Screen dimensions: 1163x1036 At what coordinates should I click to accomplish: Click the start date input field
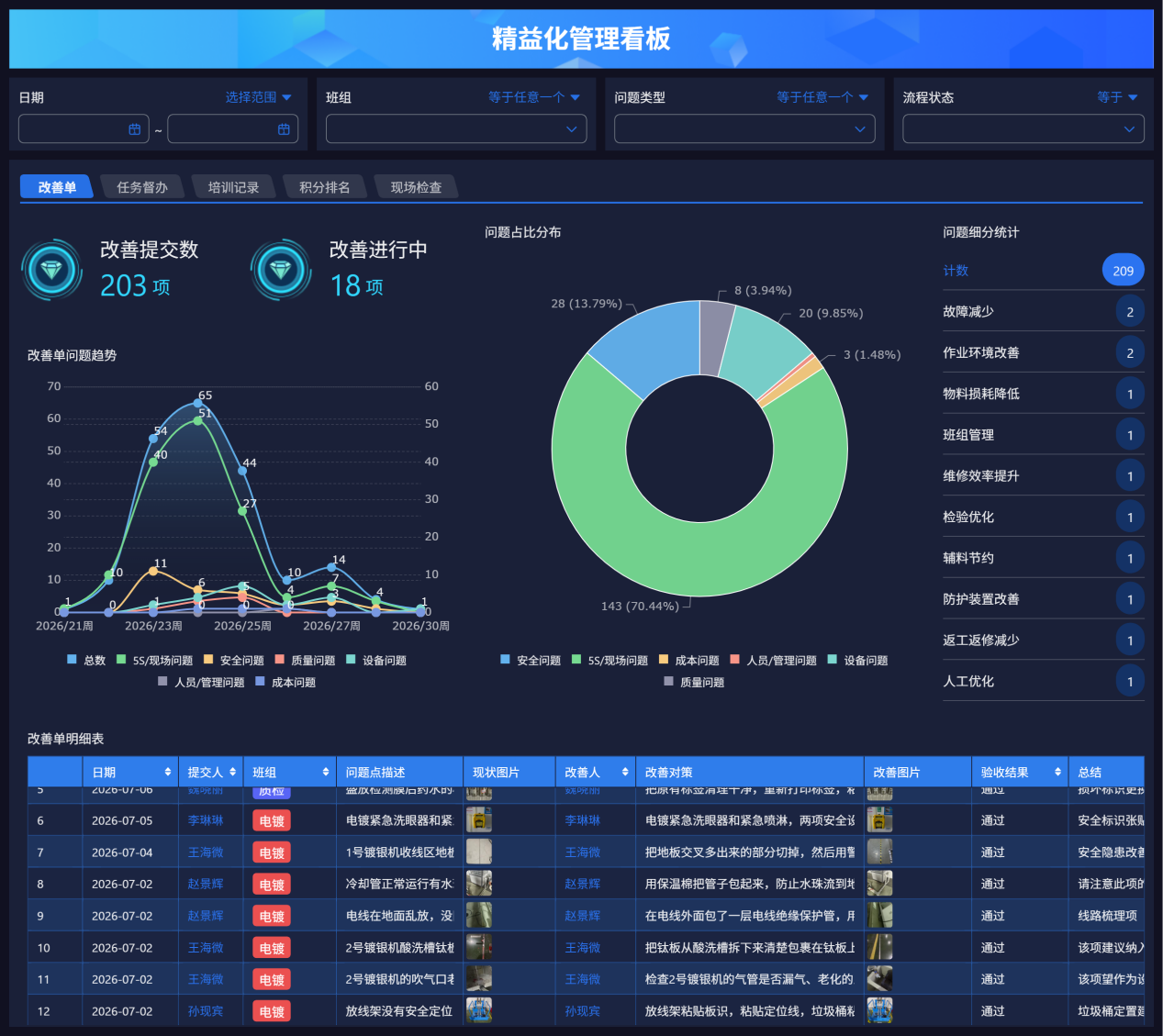[x=83, y=129]
